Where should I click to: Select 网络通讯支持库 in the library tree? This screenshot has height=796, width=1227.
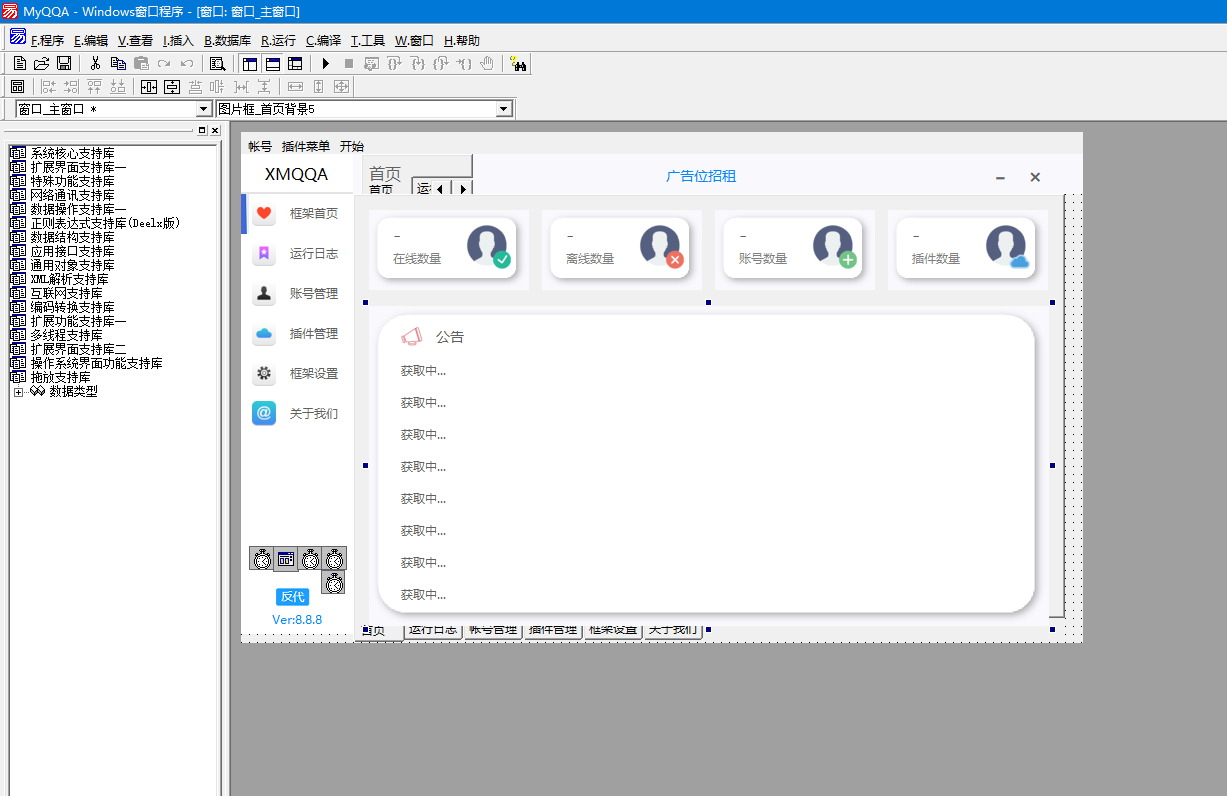[x=72, y=196]
